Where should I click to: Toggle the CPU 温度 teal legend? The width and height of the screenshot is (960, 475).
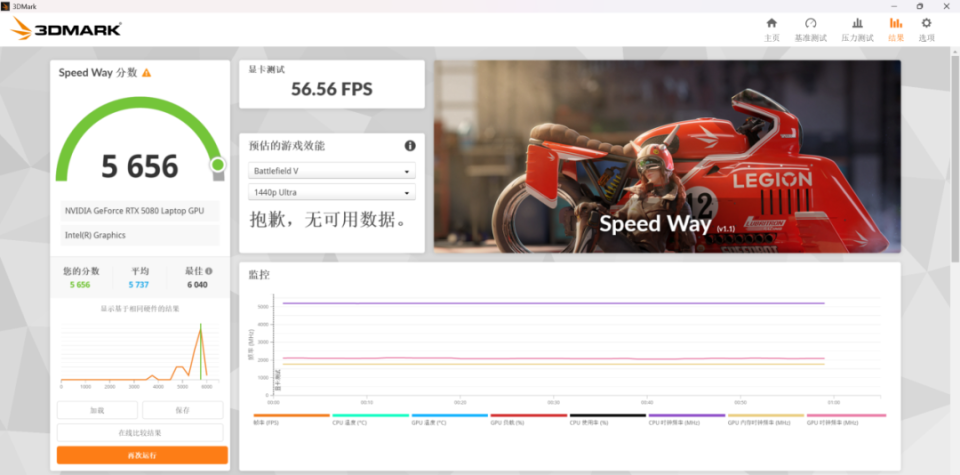point(370,419)
